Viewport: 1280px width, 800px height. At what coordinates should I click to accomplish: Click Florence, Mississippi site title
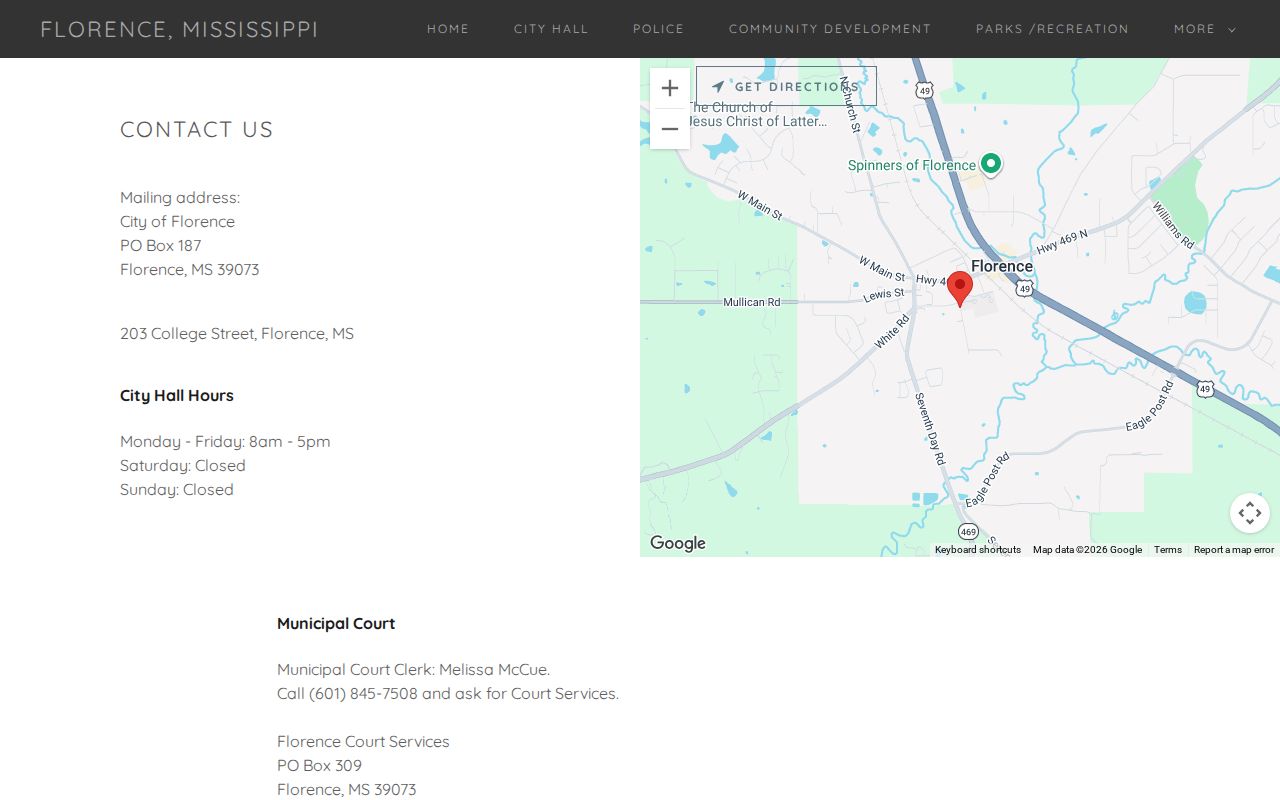pyautogui.click(x=179, y=29)
